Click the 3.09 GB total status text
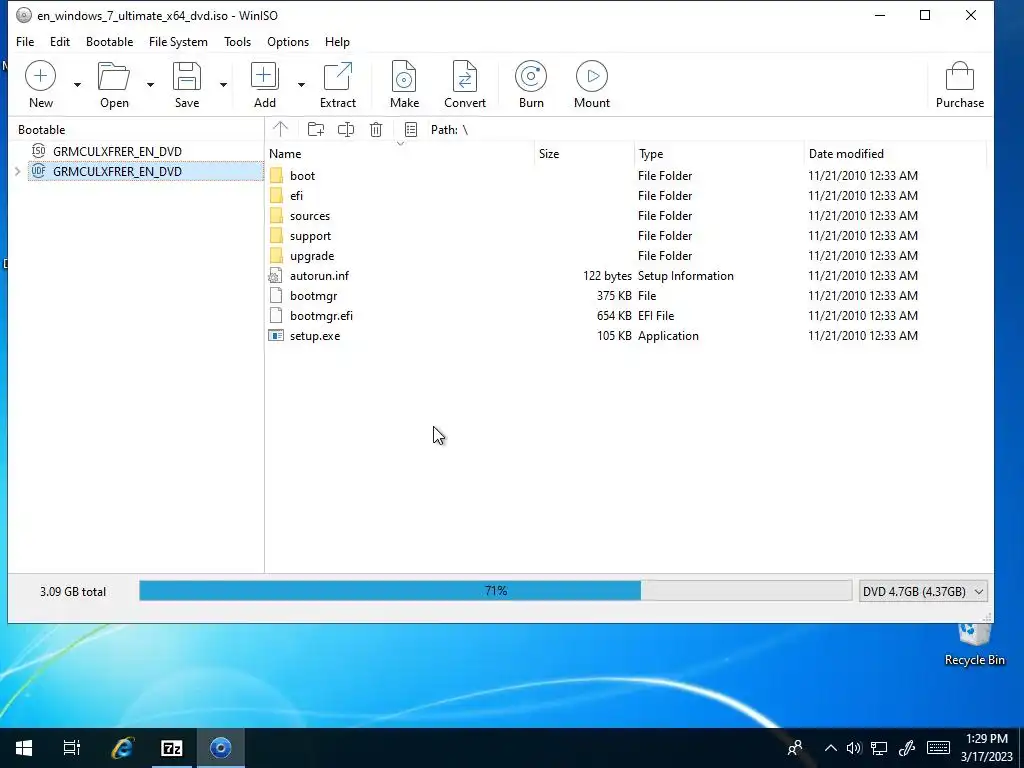1024x768 pixels. coord(72,592)
